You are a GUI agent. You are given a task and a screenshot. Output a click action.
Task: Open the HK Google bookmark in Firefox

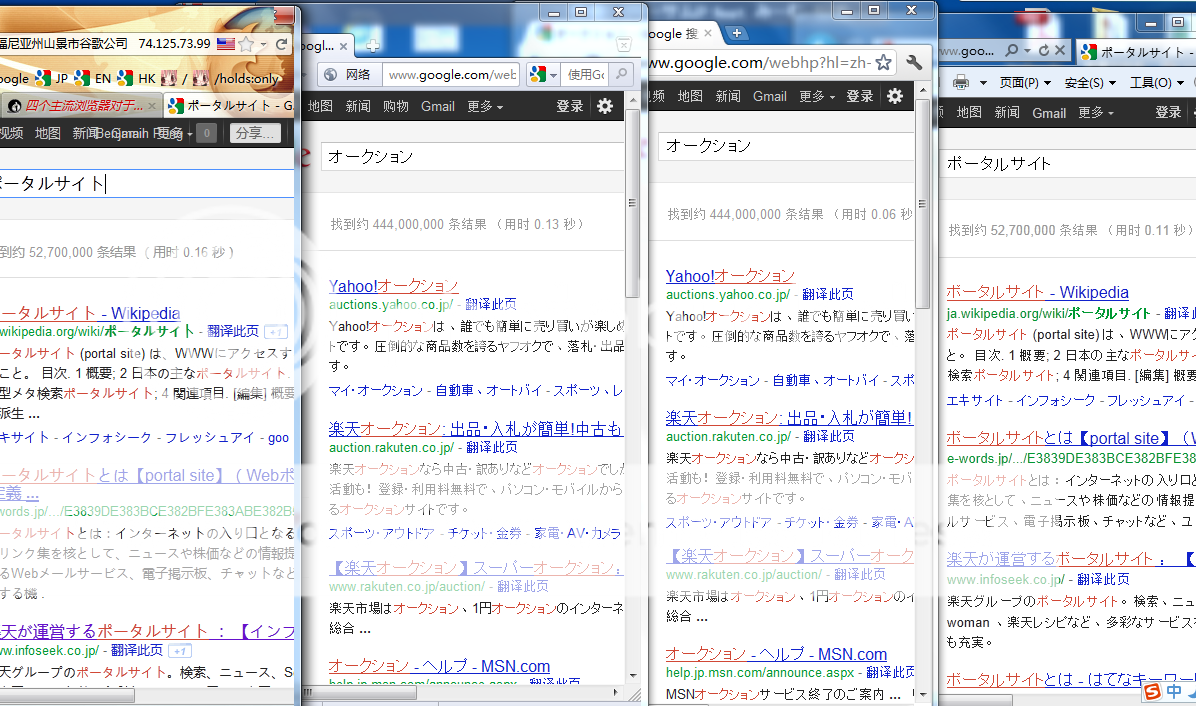137,78
